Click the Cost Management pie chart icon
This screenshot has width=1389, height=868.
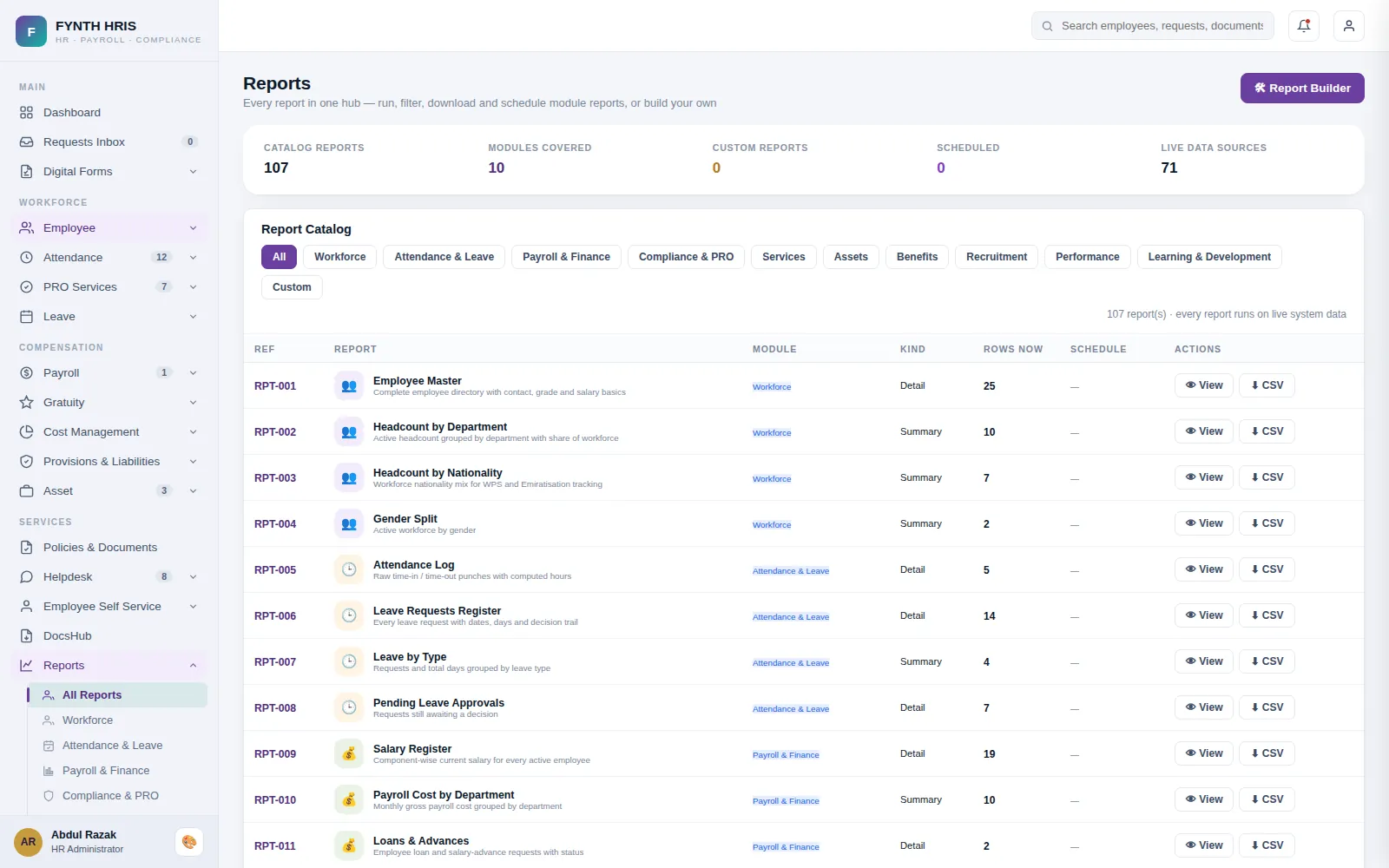pos(26,432)
